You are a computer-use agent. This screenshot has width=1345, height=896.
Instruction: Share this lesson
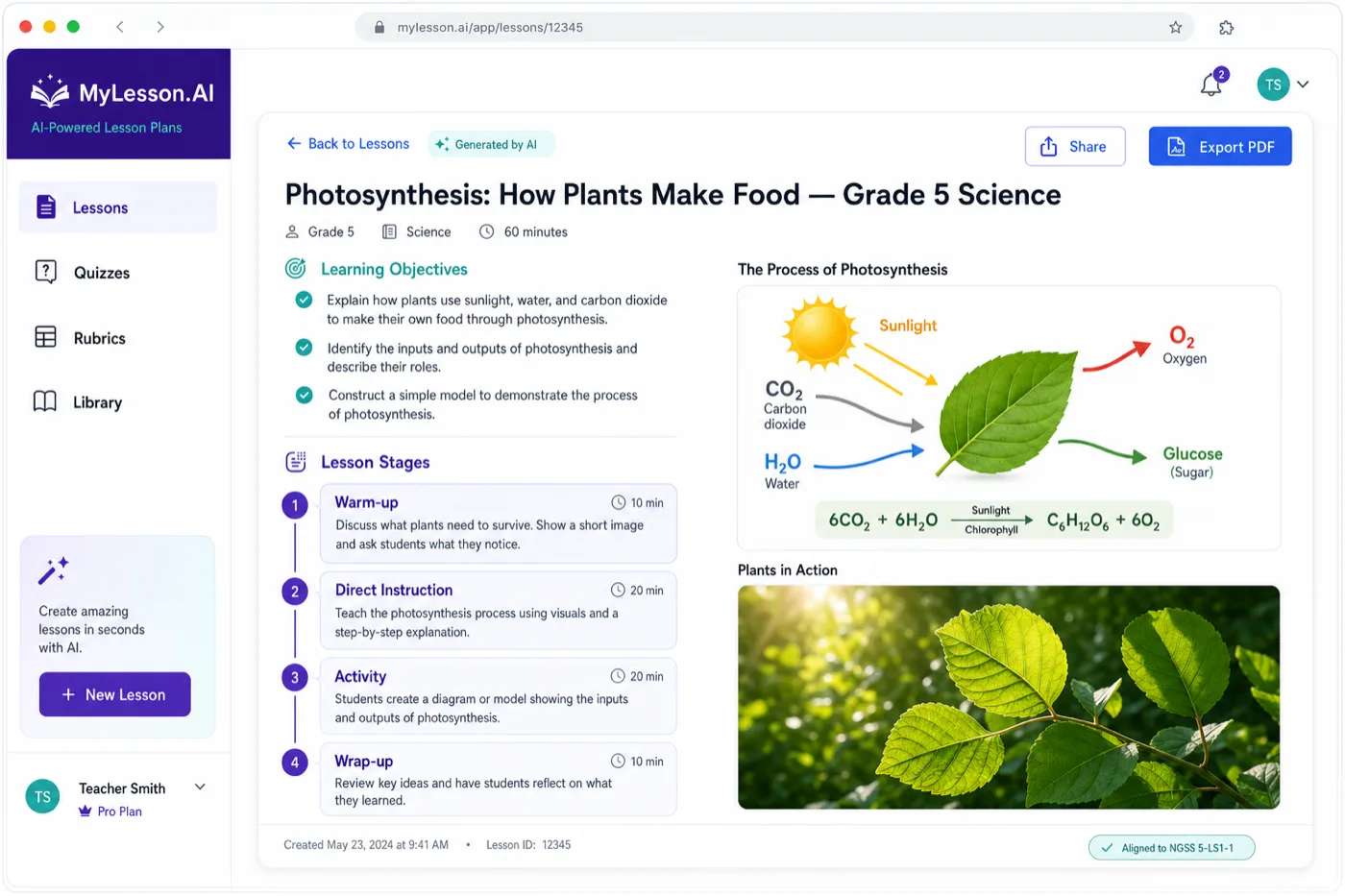click(x=1075, y=146)
